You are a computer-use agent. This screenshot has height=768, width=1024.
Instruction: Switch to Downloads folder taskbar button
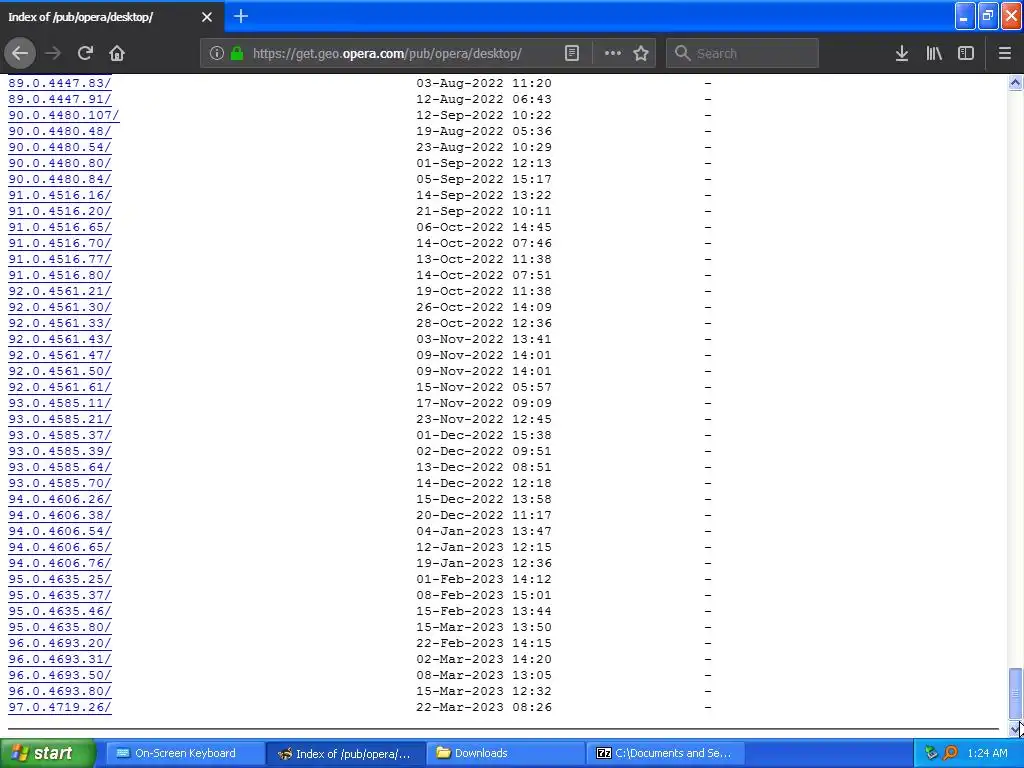click(x=504, y=754)
